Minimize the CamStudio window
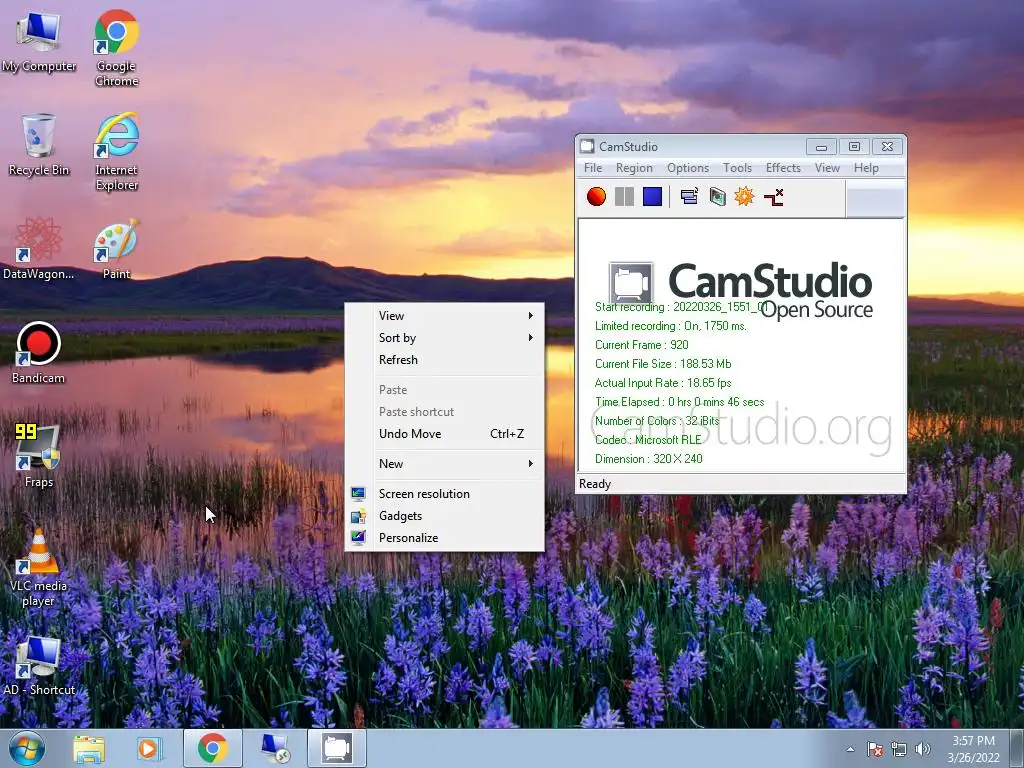1024x768 pixels. pyautogui.click(x=821, y=147)
